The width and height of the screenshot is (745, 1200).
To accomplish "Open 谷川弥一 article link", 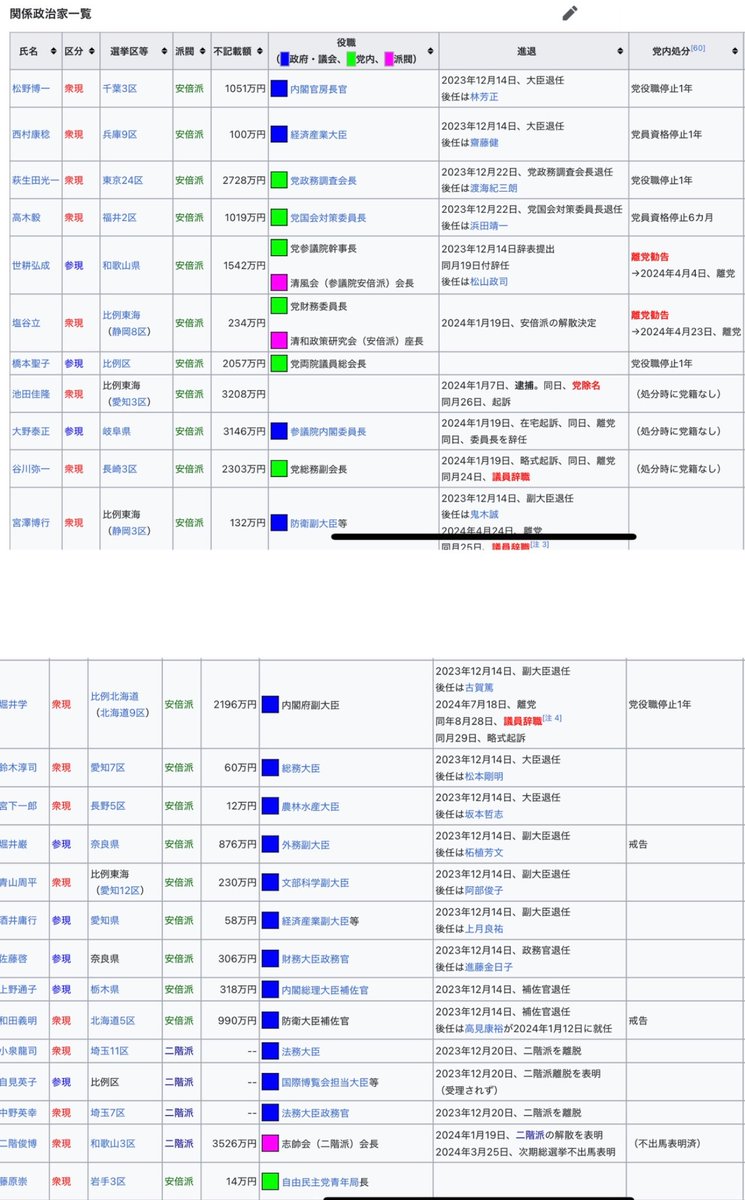I will pos(33,468).
